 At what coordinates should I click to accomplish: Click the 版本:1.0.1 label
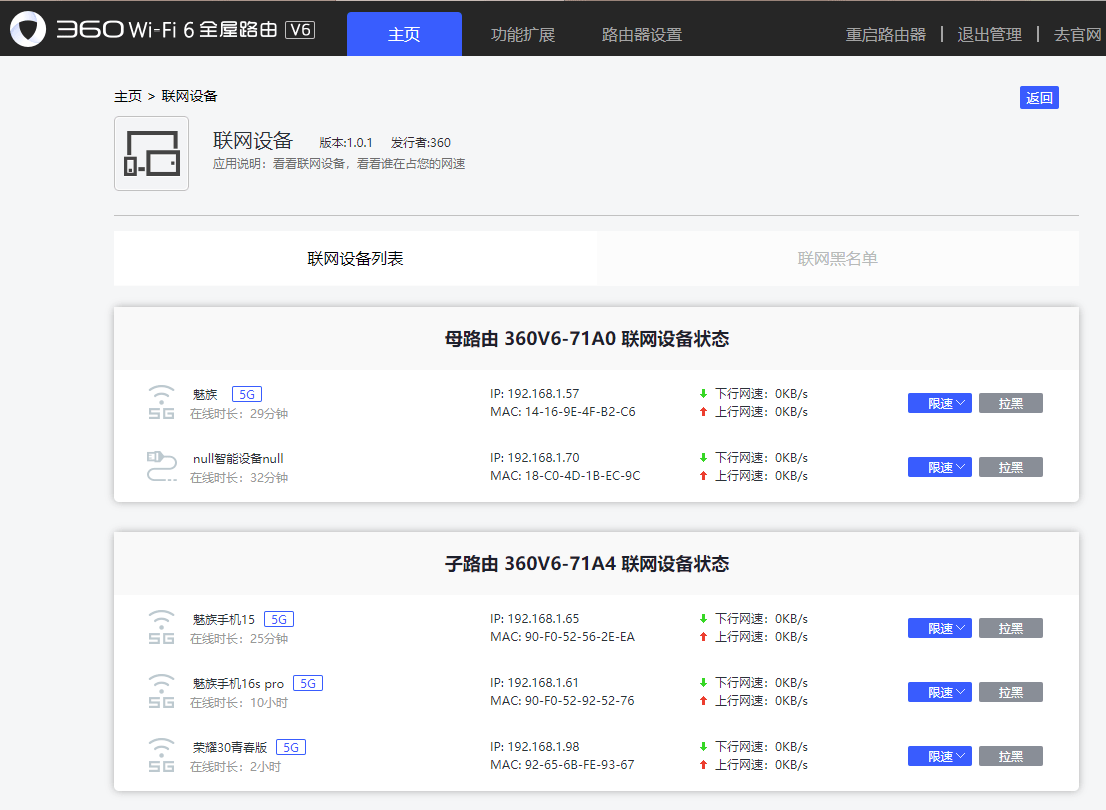pos(346,143)
